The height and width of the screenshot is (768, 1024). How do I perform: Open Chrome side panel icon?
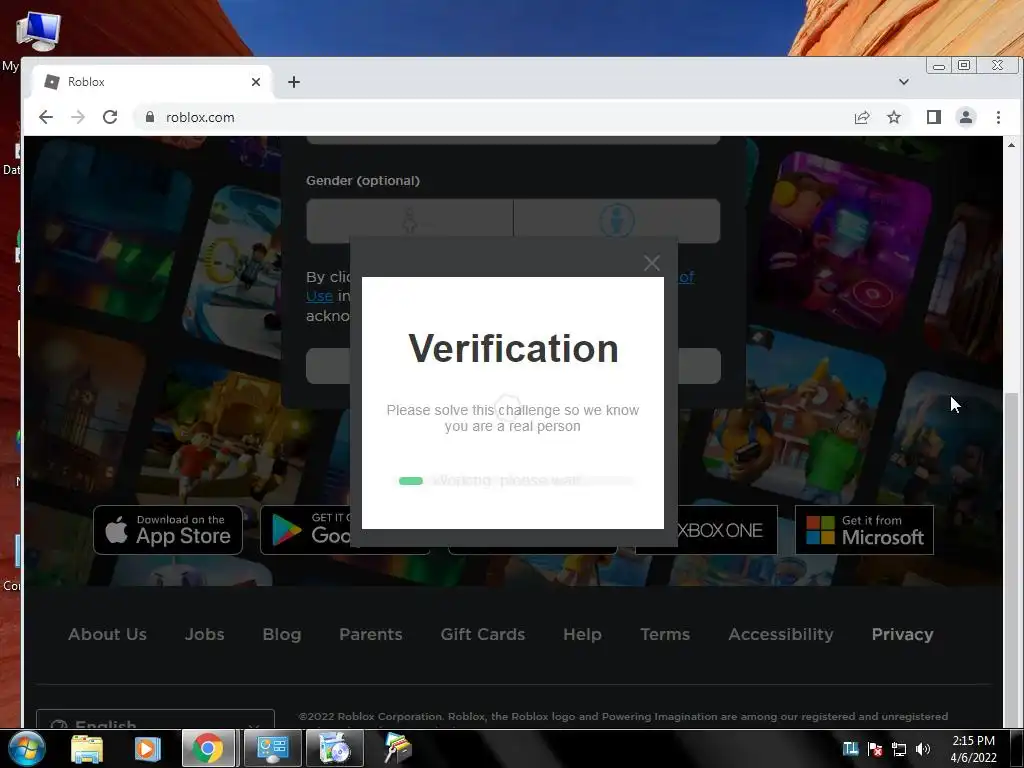(933, 117)
